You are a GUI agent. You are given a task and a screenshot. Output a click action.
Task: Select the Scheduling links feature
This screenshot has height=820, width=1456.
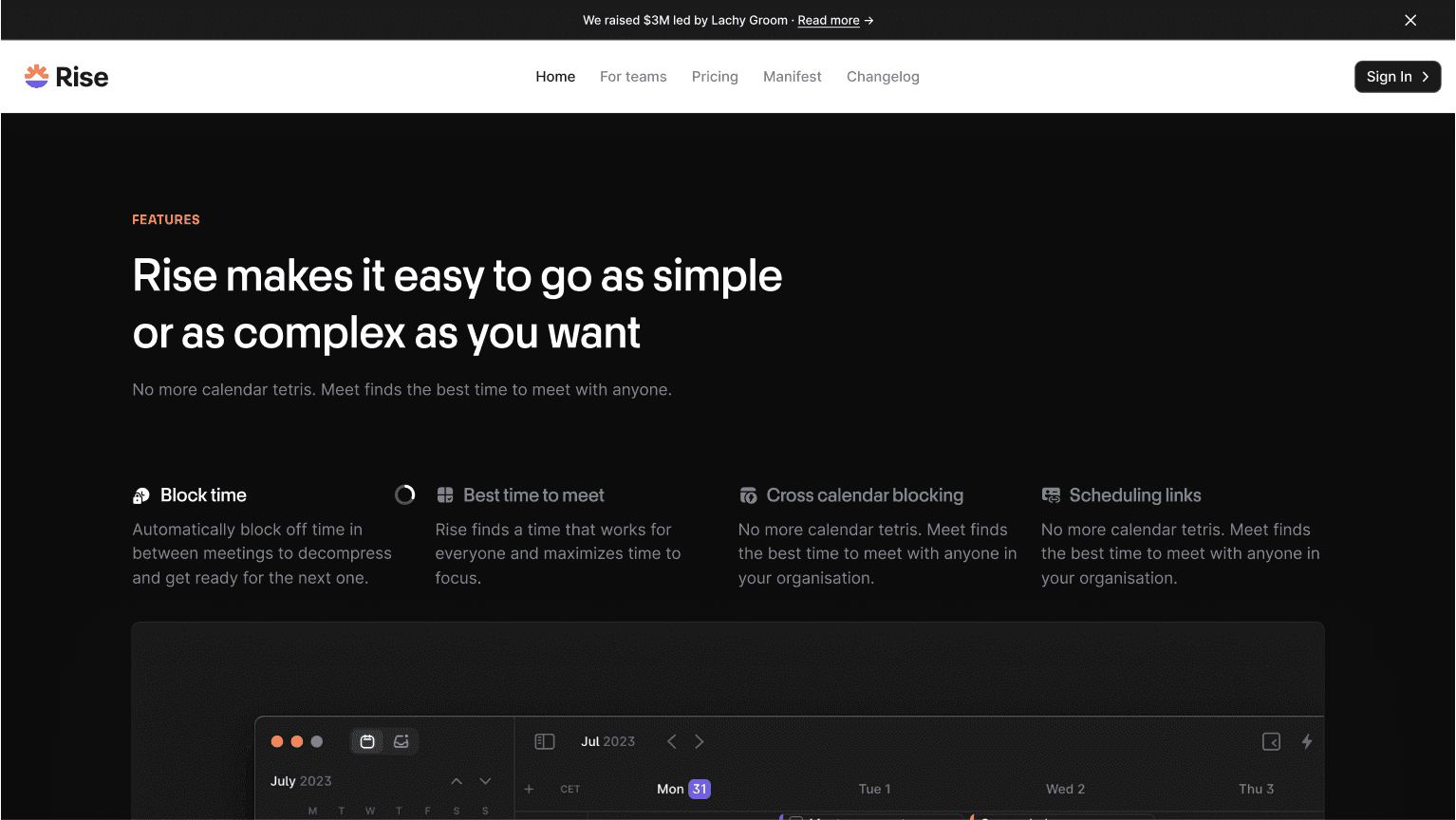pos(1135,495)
